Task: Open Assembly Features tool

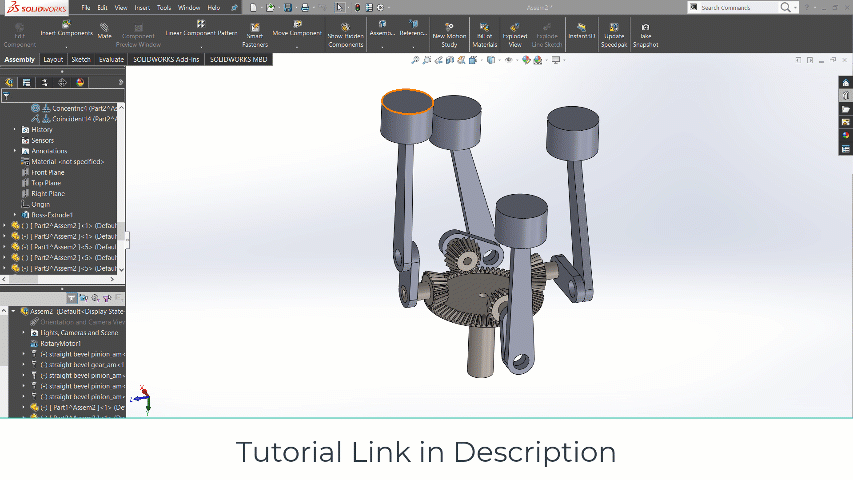Action: tap(382, 29)
